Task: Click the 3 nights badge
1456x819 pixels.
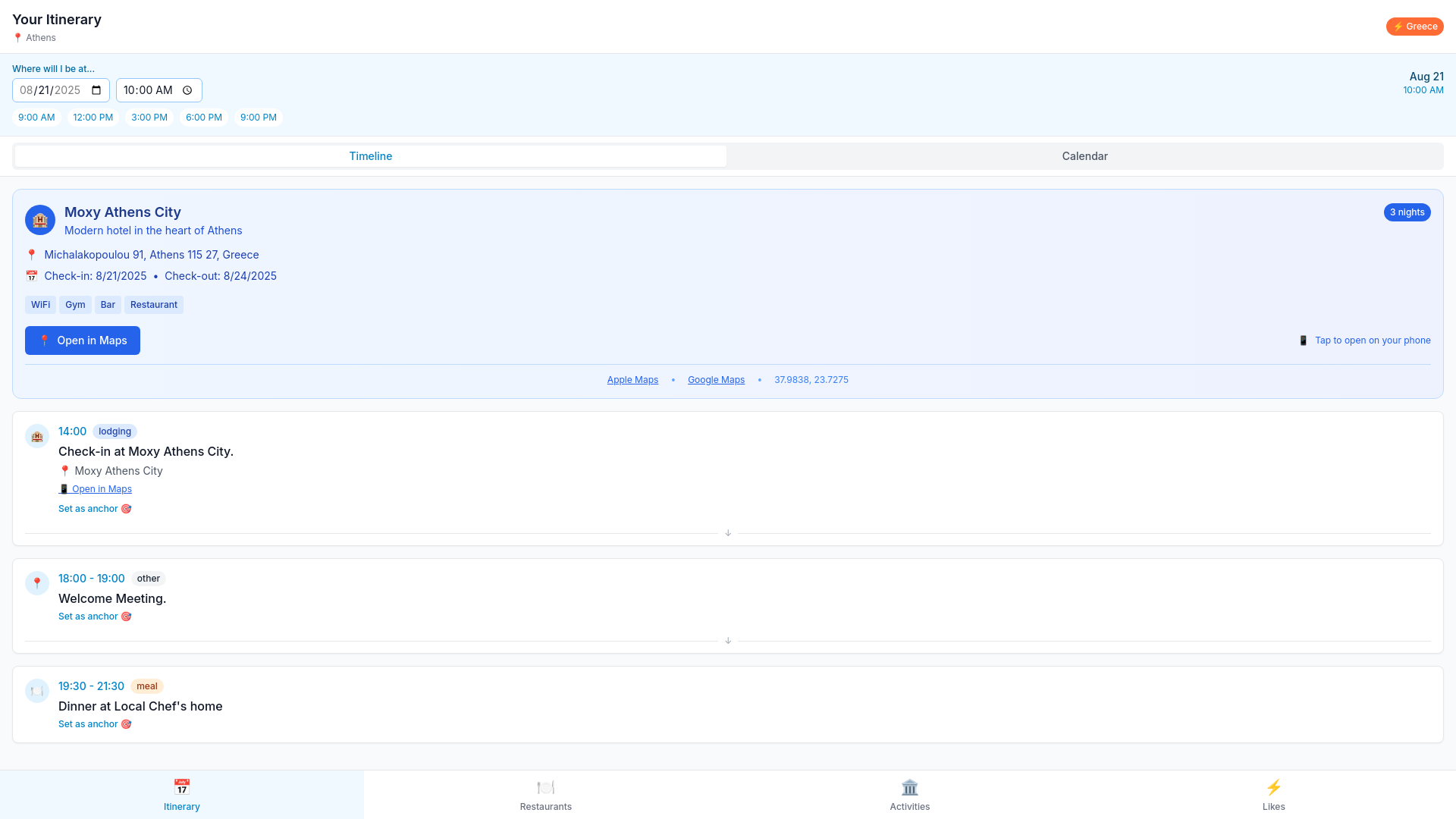Action: tap(1407, 212)
